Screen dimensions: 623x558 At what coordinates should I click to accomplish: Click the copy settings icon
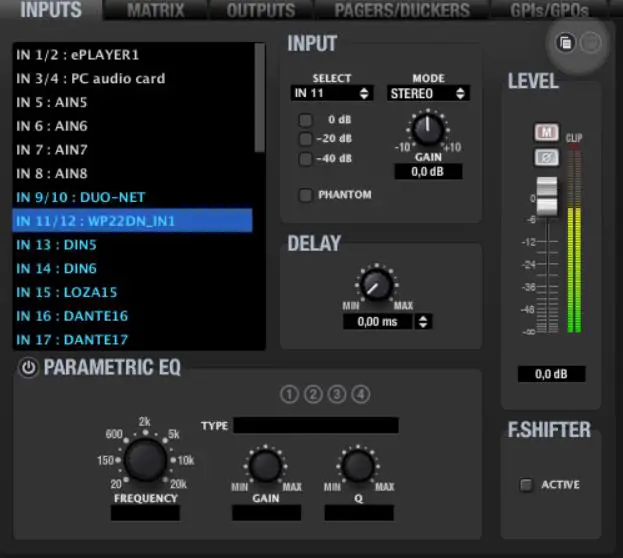(x=565, y=43)
